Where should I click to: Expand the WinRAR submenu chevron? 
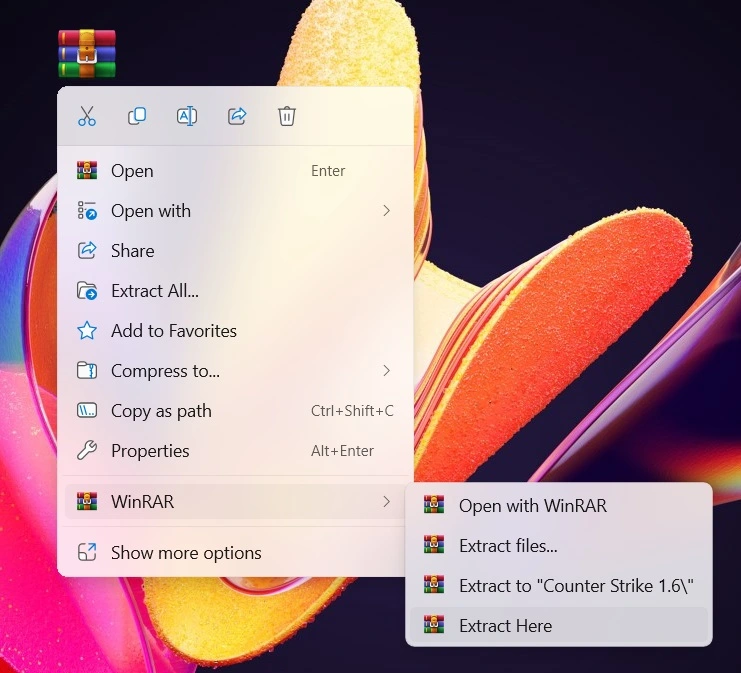(386, 502)
